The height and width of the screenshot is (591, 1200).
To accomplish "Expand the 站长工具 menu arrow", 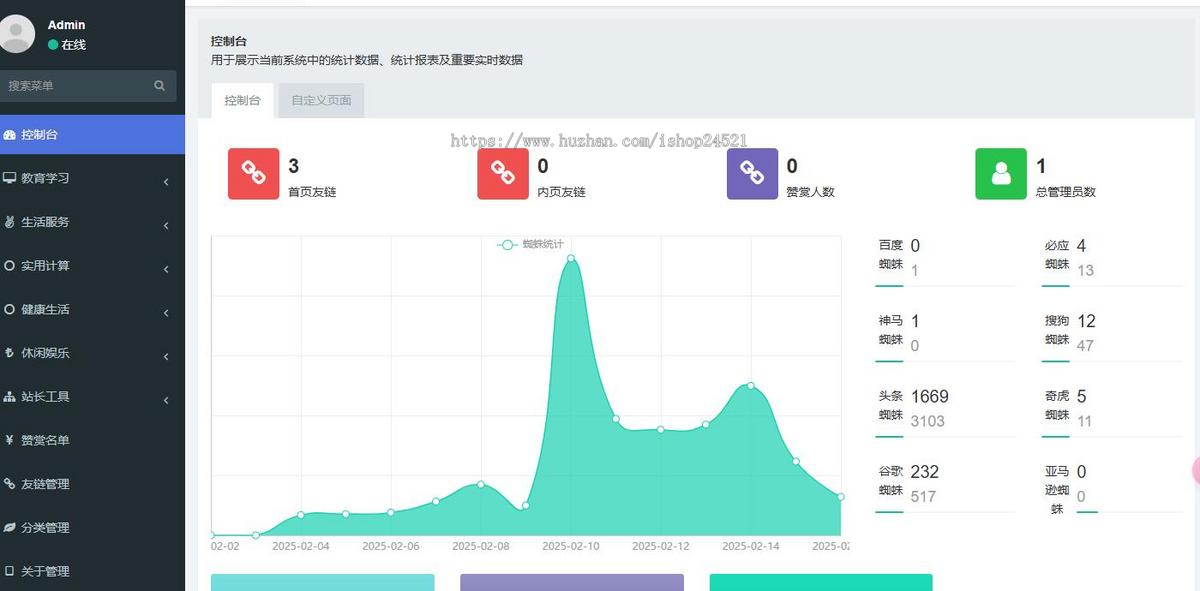I will (166, 401).
